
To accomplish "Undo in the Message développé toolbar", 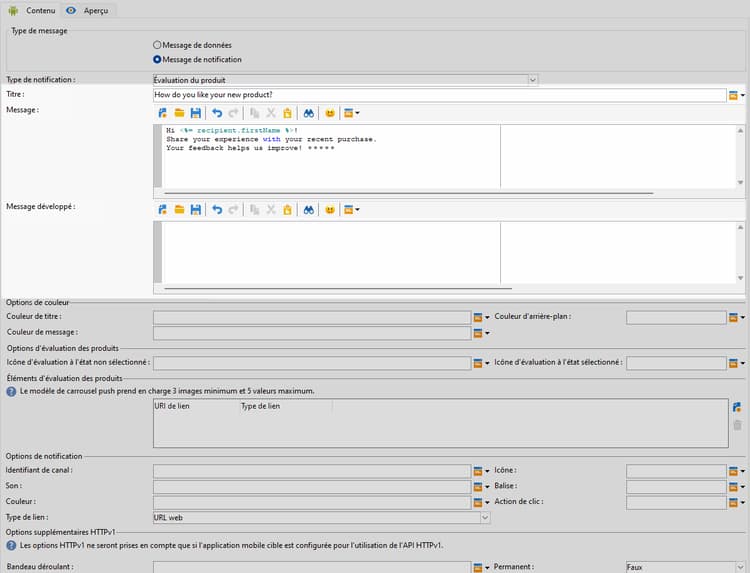I will (x=217, y=209).
